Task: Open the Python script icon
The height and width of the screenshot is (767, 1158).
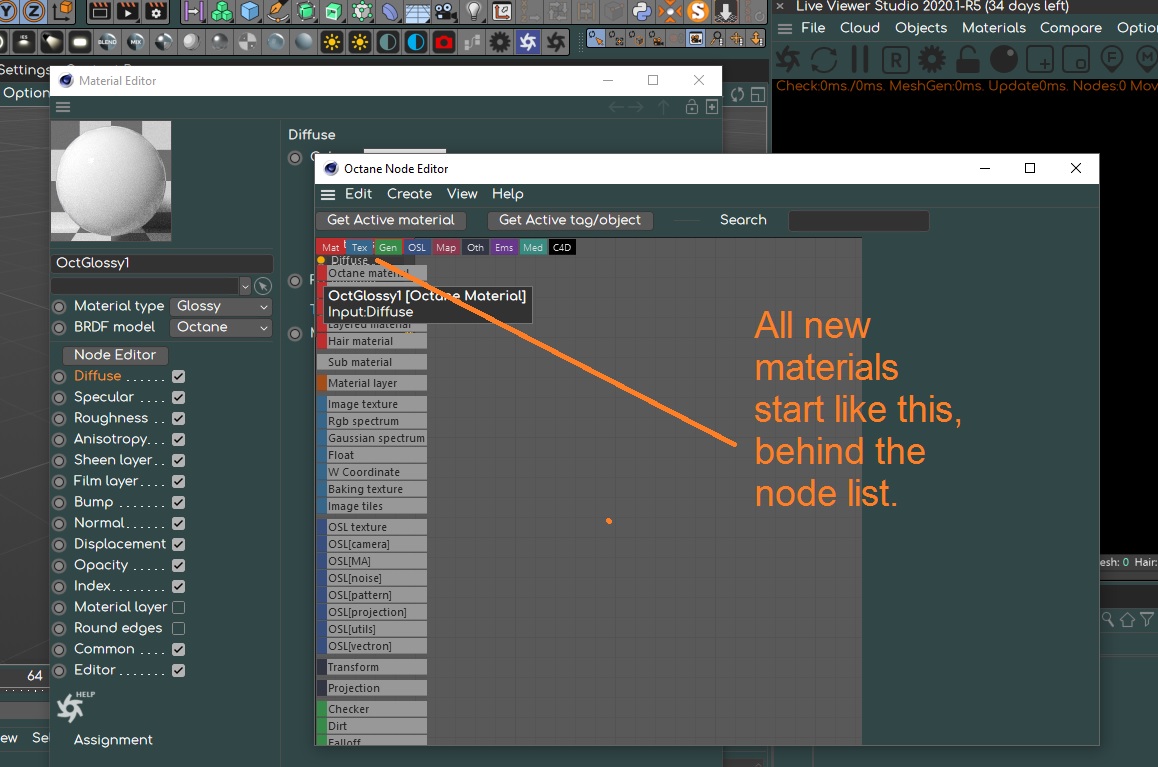Action: click(642, 11)
